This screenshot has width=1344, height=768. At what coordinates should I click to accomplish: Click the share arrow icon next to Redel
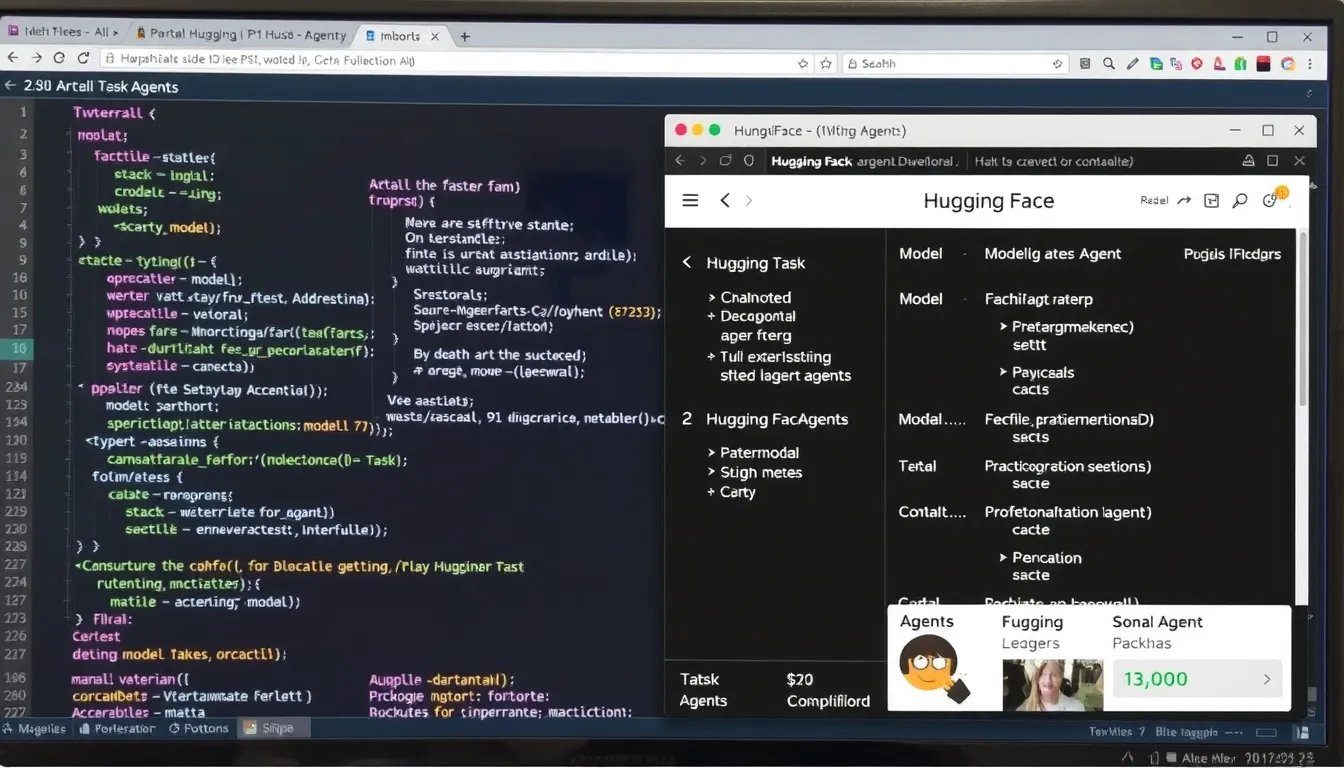(x=1184, y=201)
